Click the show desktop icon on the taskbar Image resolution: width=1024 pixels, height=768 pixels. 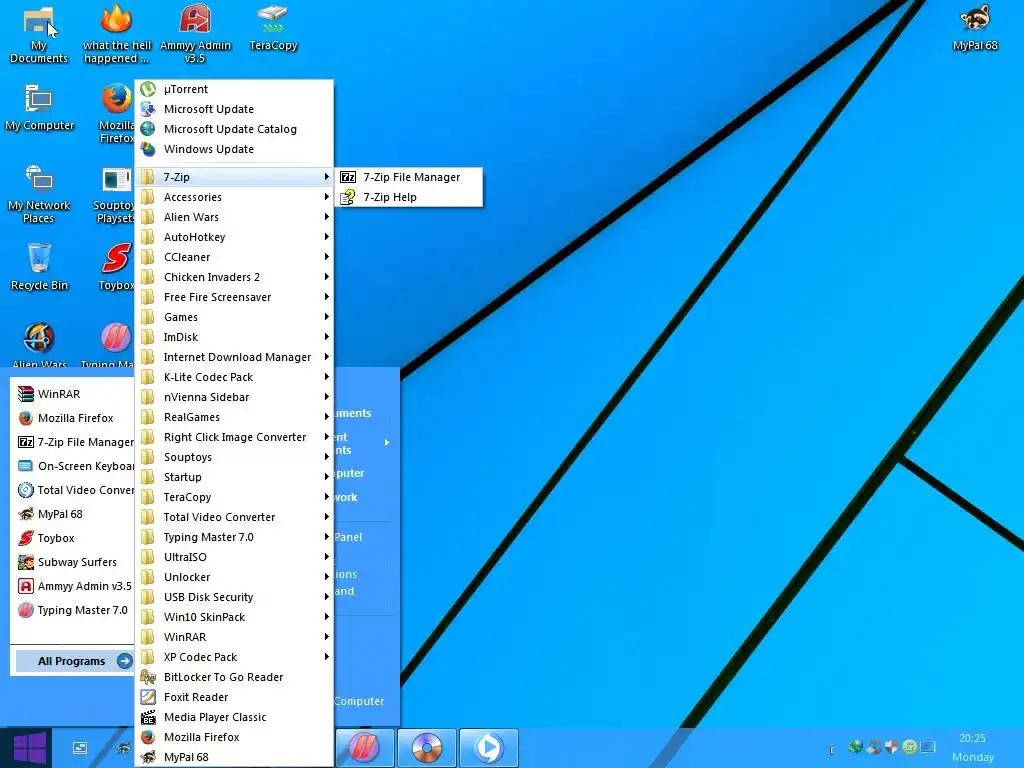80,748
